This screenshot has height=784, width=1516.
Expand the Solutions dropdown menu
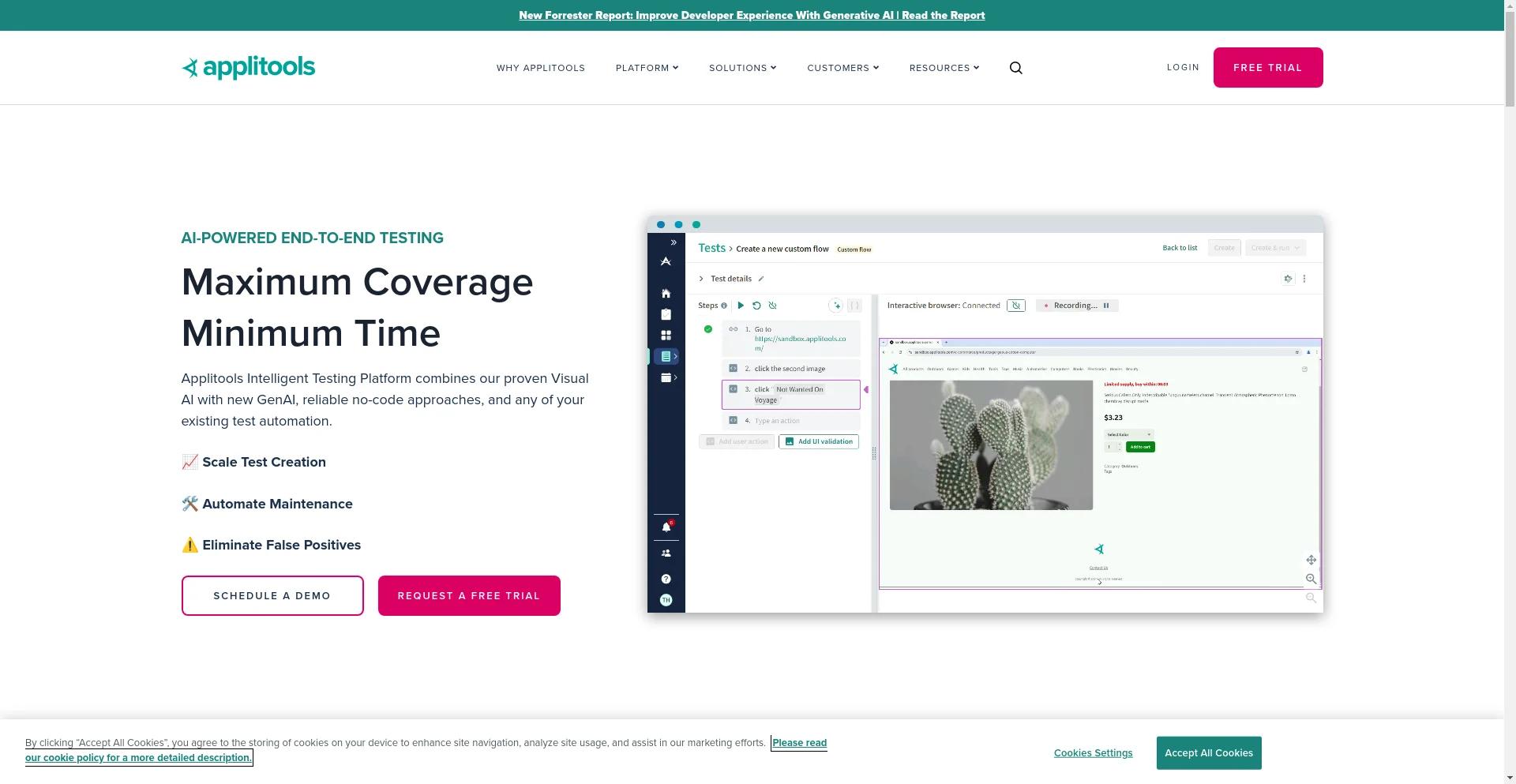[742, 68]
